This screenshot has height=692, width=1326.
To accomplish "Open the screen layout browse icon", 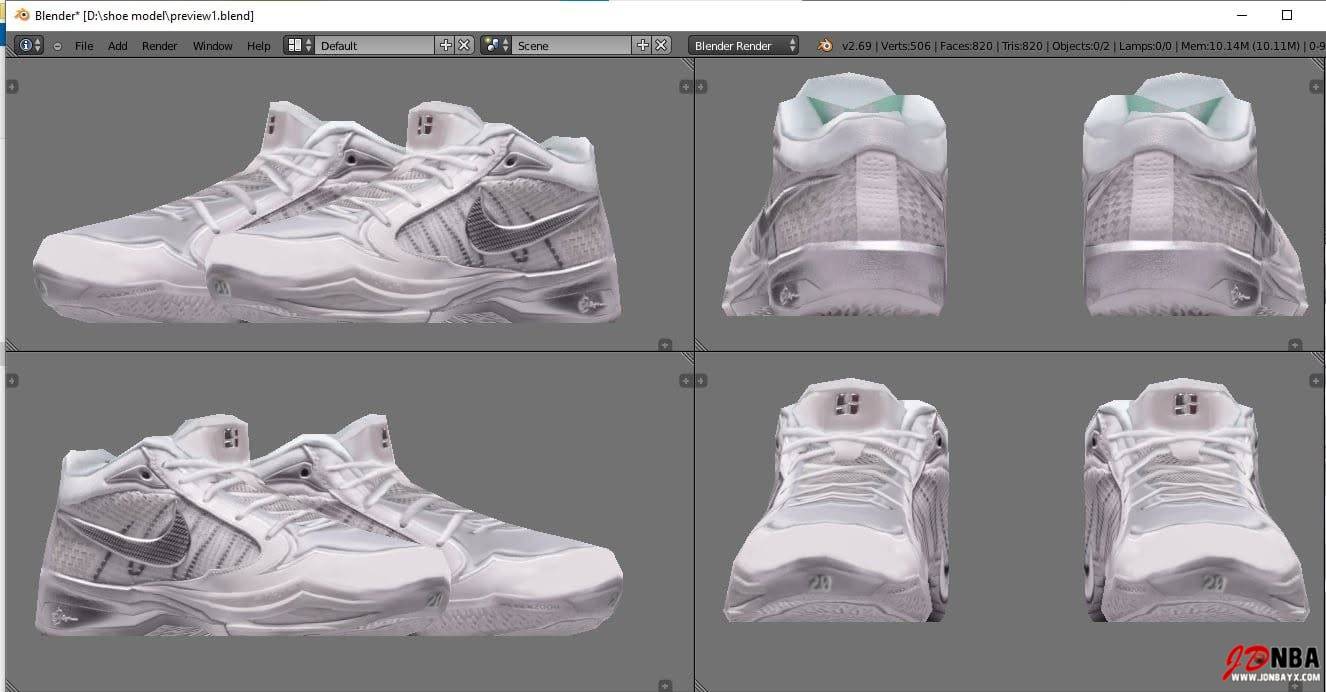I will coord(299,45).
